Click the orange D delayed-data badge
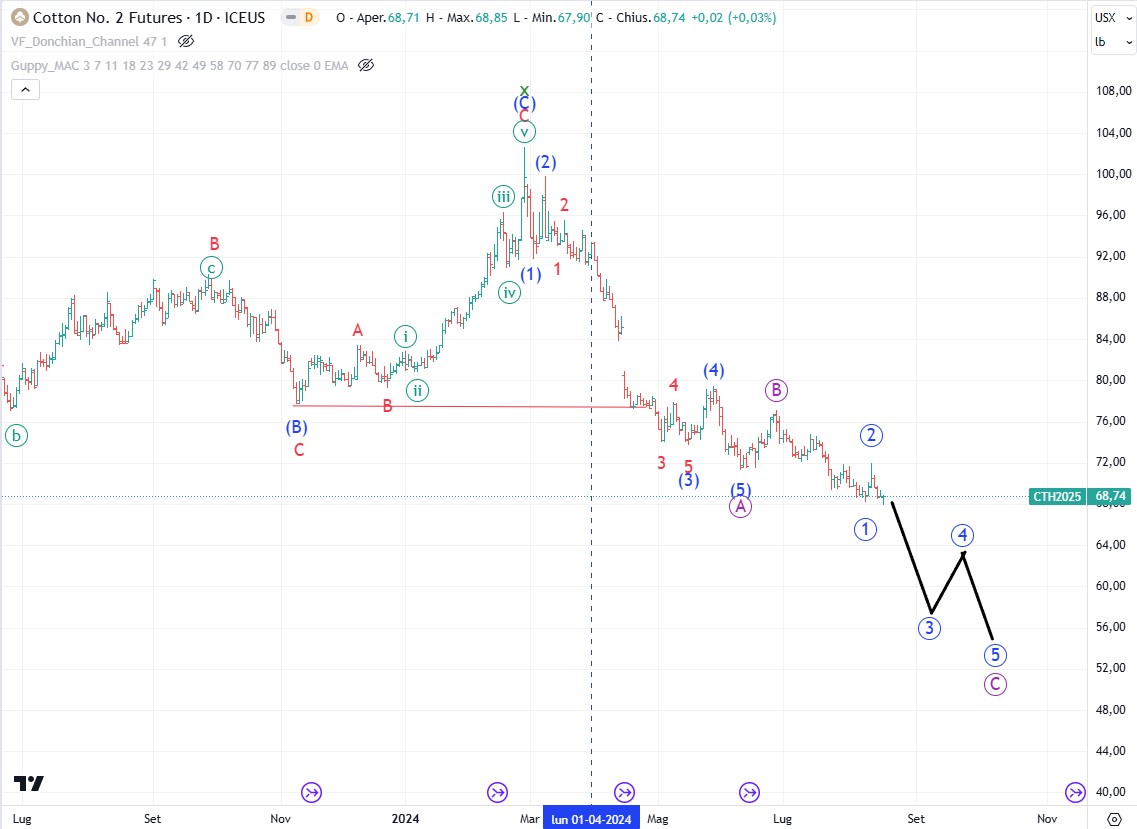This screenshot has height=829, width=1137. coord(309,17)
